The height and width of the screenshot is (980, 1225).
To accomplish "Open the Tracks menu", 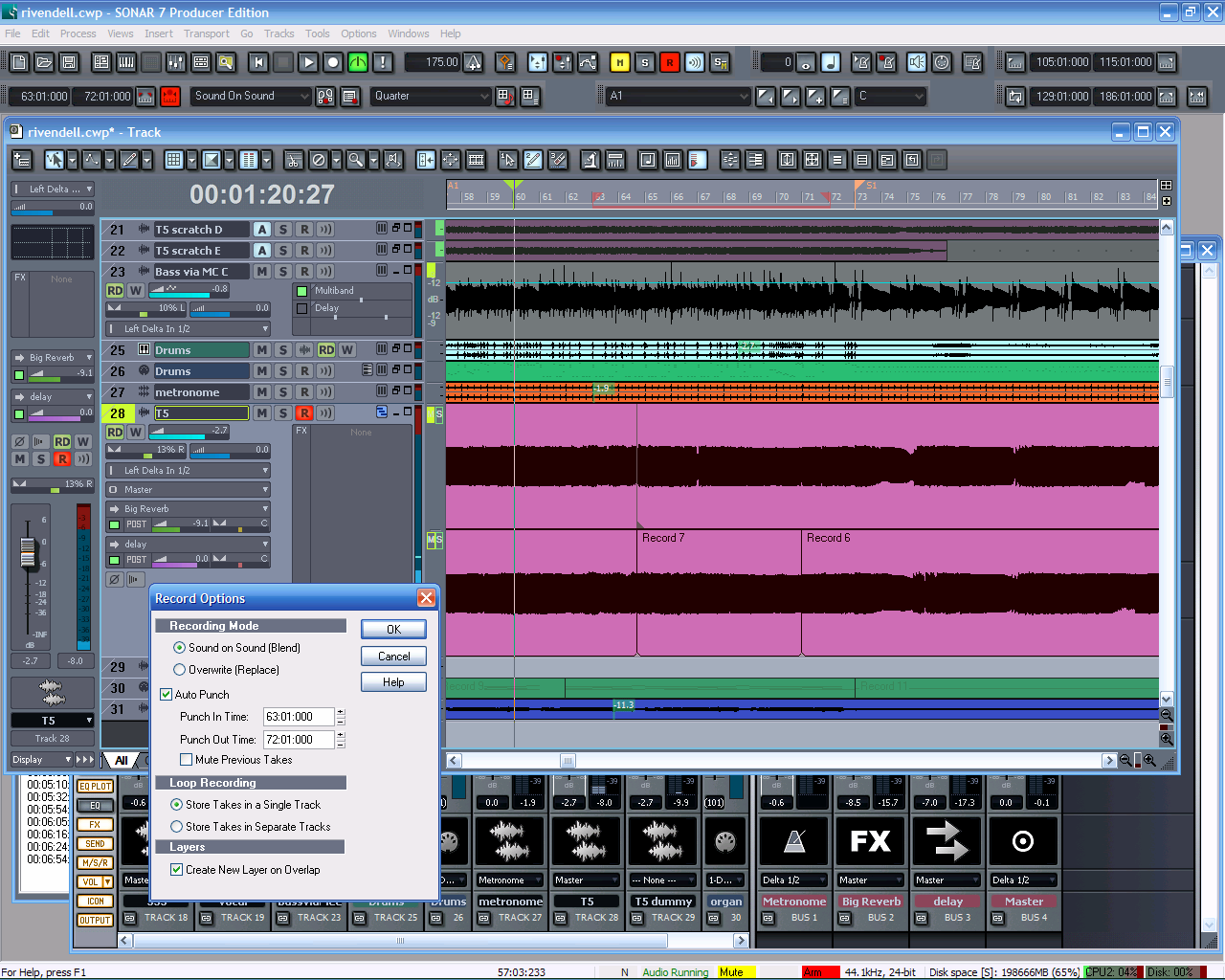I will pos(278,33).
